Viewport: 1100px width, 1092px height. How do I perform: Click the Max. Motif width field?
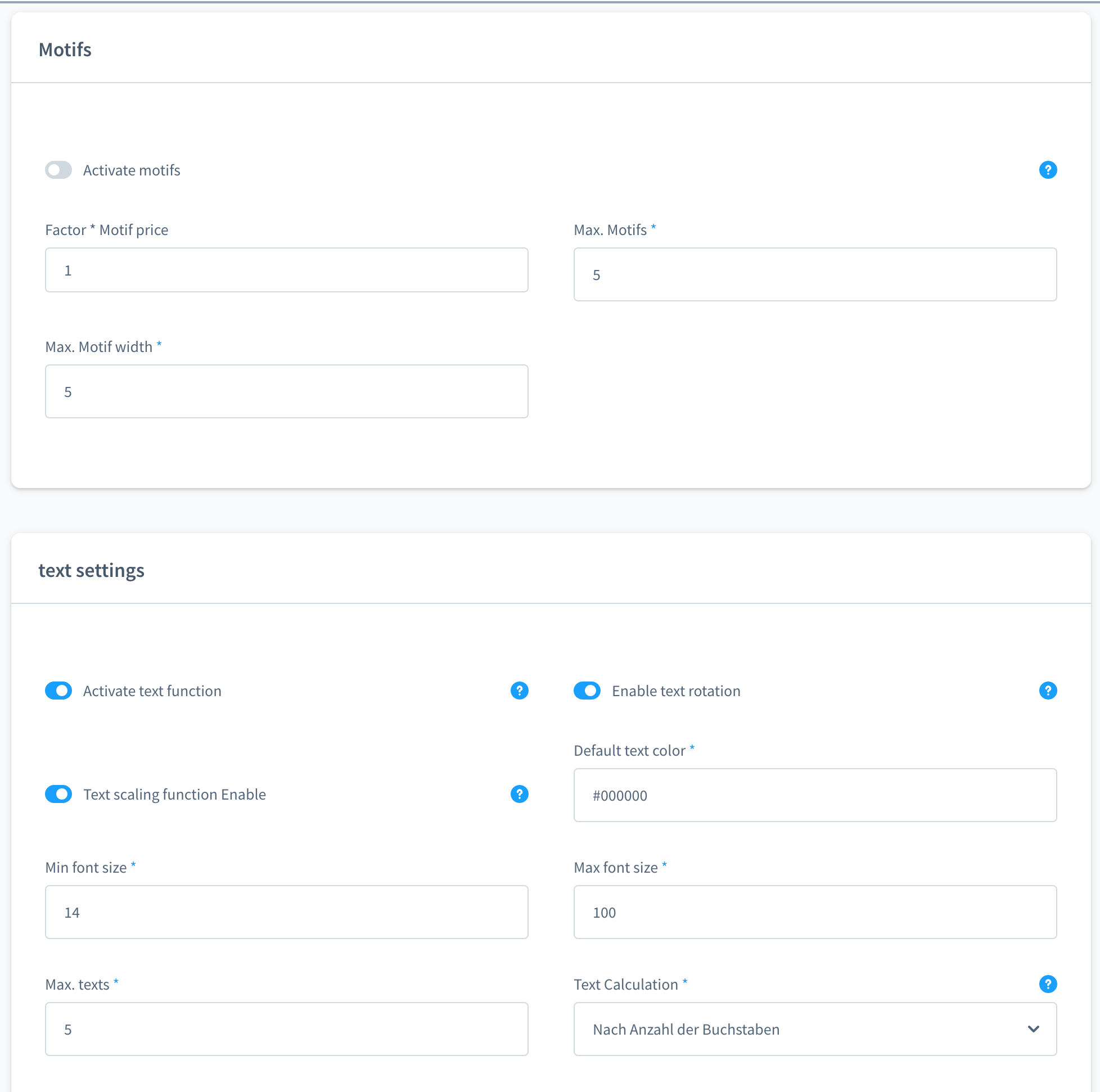(x=286, y=392)
